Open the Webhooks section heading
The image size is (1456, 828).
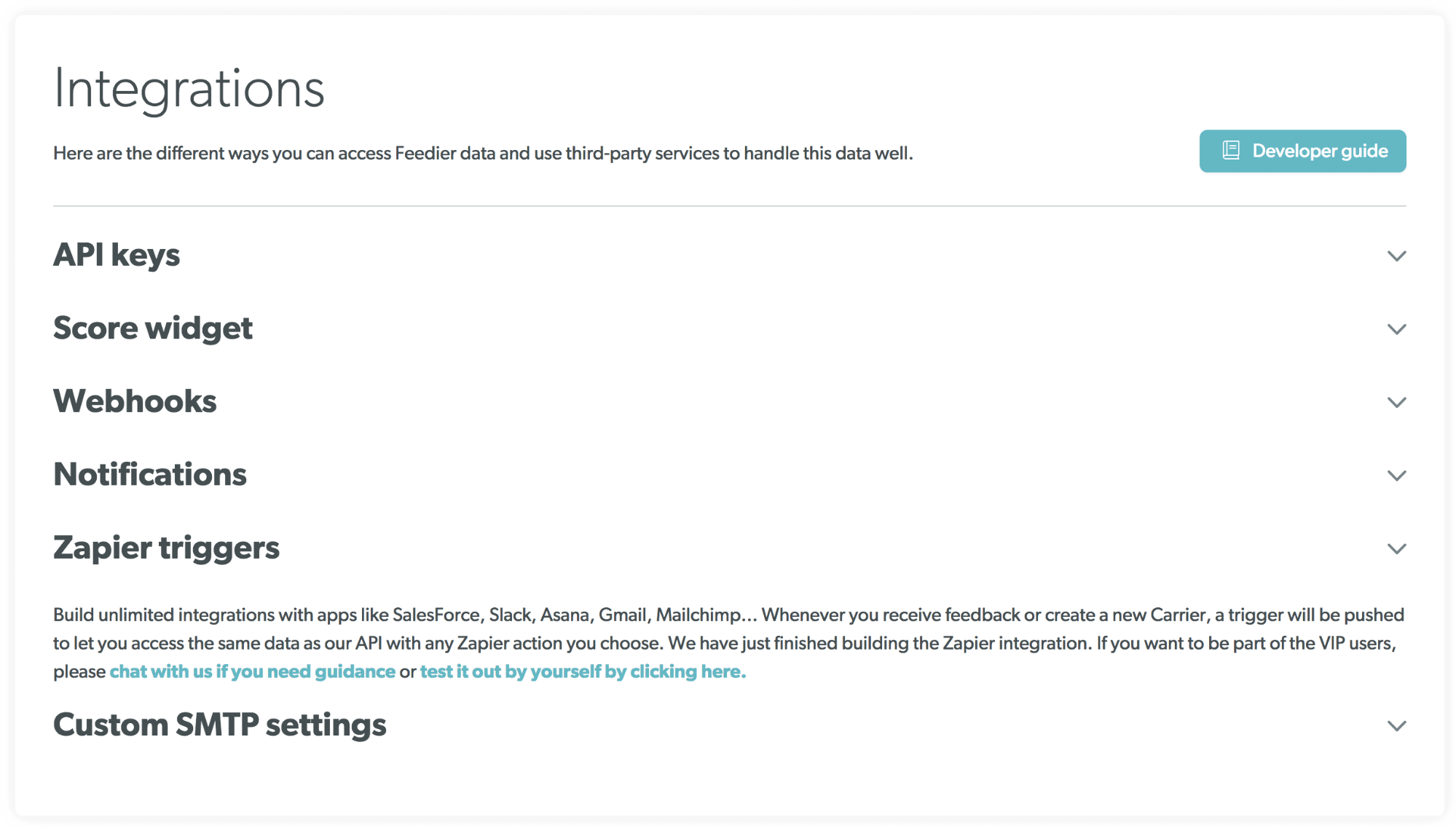(x=135, y=401)
